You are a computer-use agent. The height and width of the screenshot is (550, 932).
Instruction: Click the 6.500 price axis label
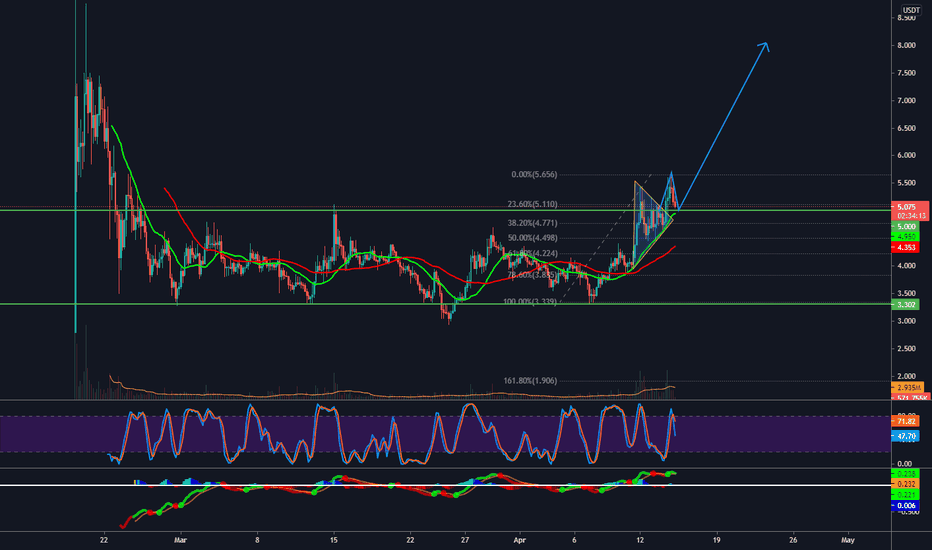[x=906, y=128]
